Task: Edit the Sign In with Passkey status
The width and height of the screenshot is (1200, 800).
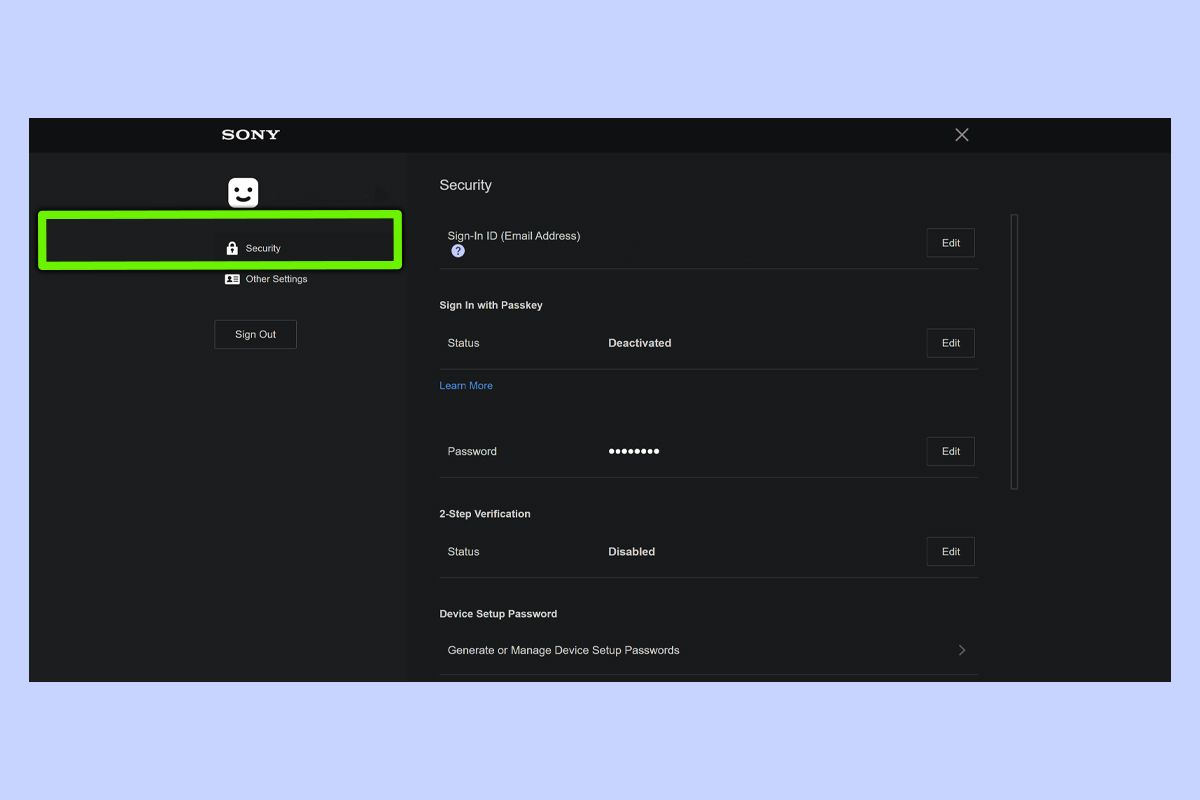Action: point(949,343)
